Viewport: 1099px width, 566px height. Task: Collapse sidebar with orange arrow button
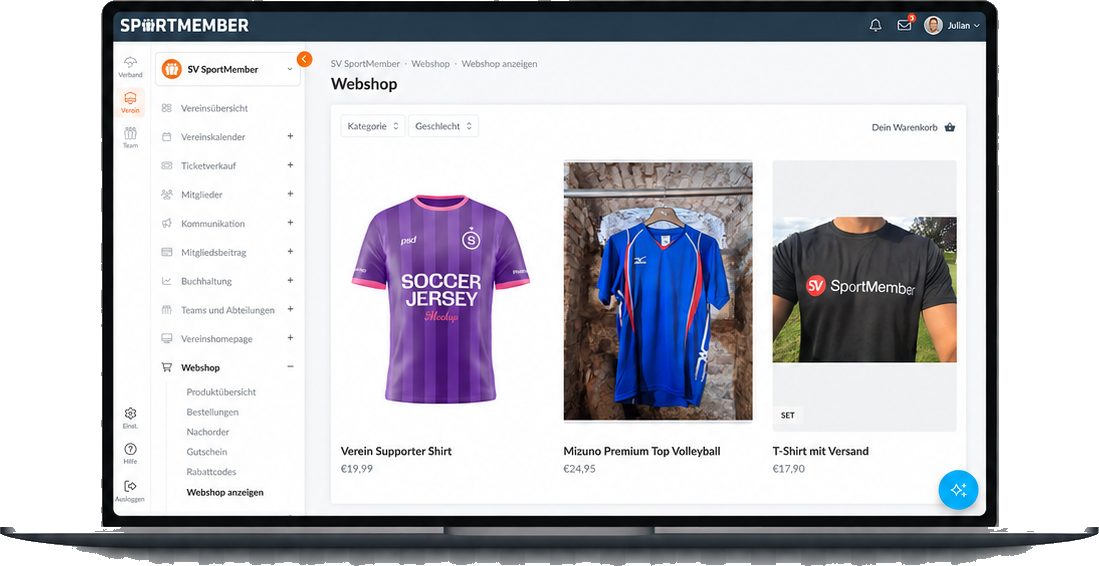304,60
